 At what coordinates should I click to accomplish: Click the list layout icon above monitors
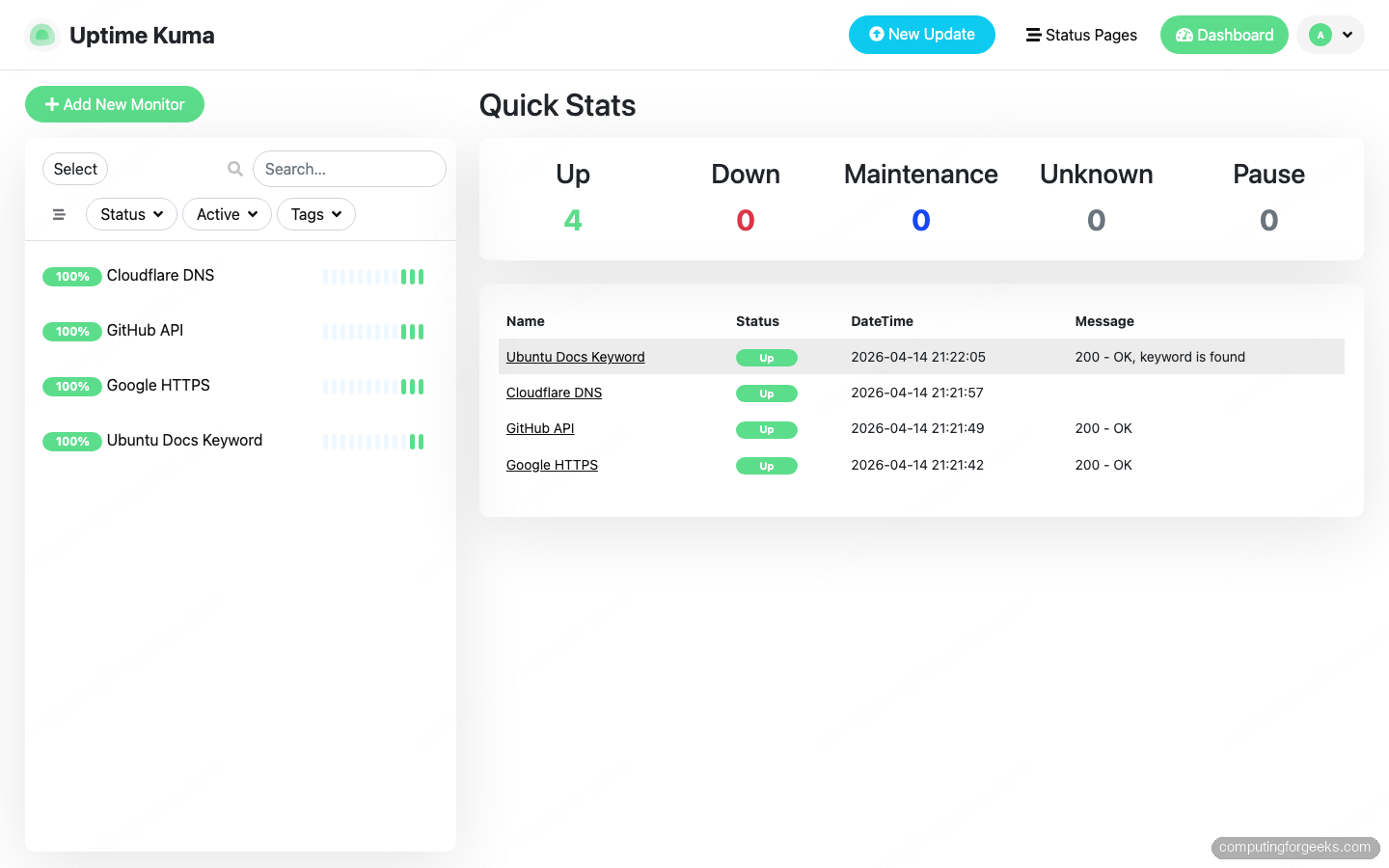tap(59, 214)
